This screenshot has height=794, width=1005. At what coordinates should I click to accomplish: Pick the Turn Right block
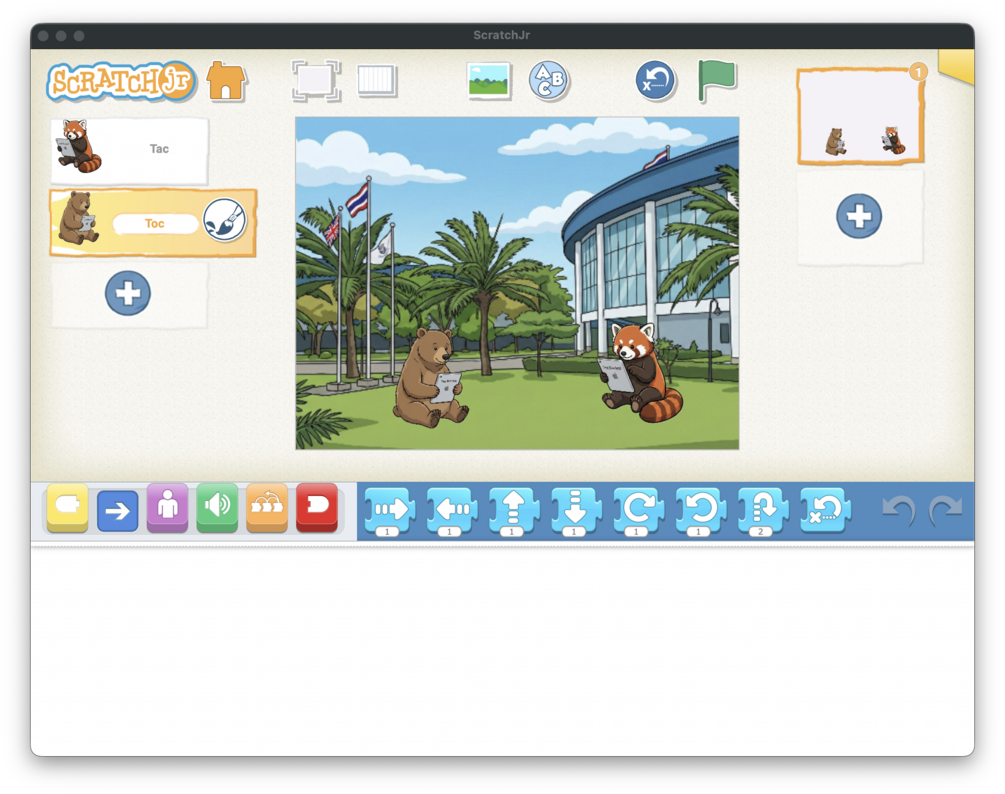coord(638,511)
